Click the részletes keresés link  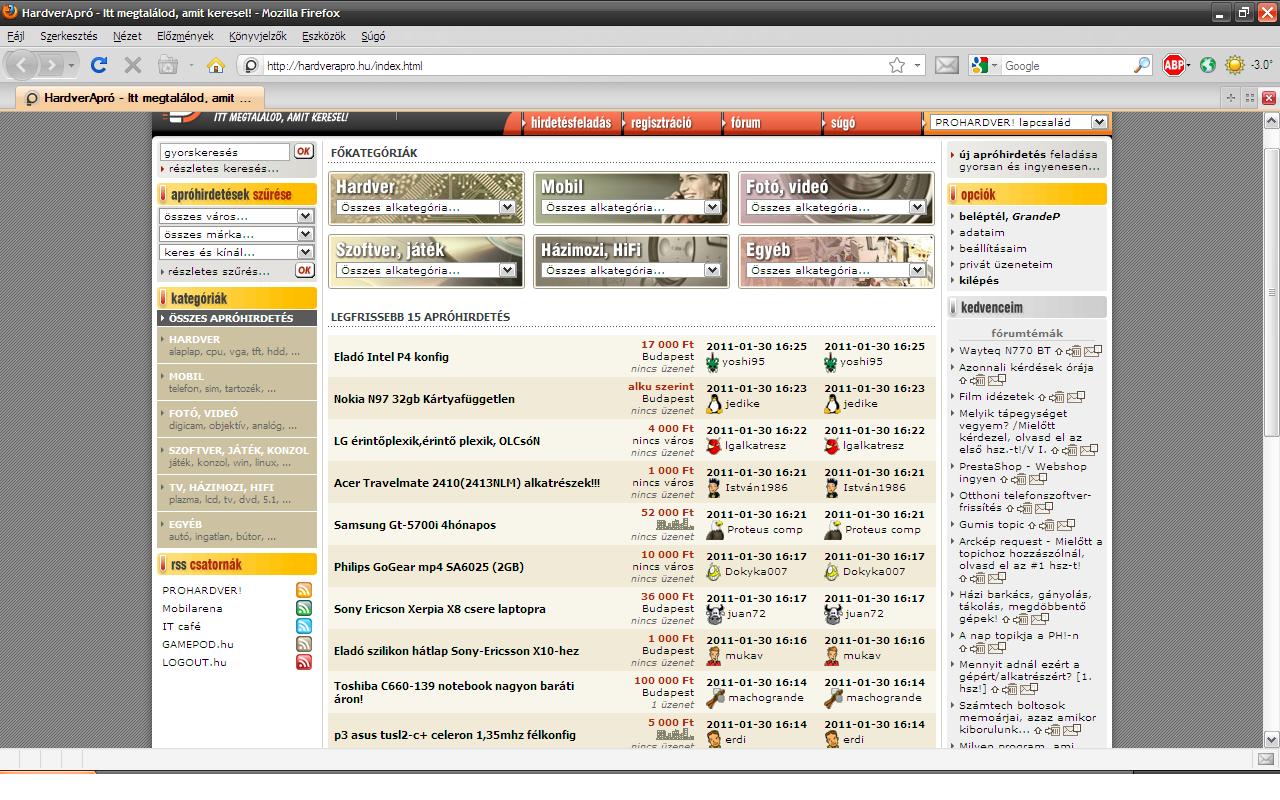[223, 168]
